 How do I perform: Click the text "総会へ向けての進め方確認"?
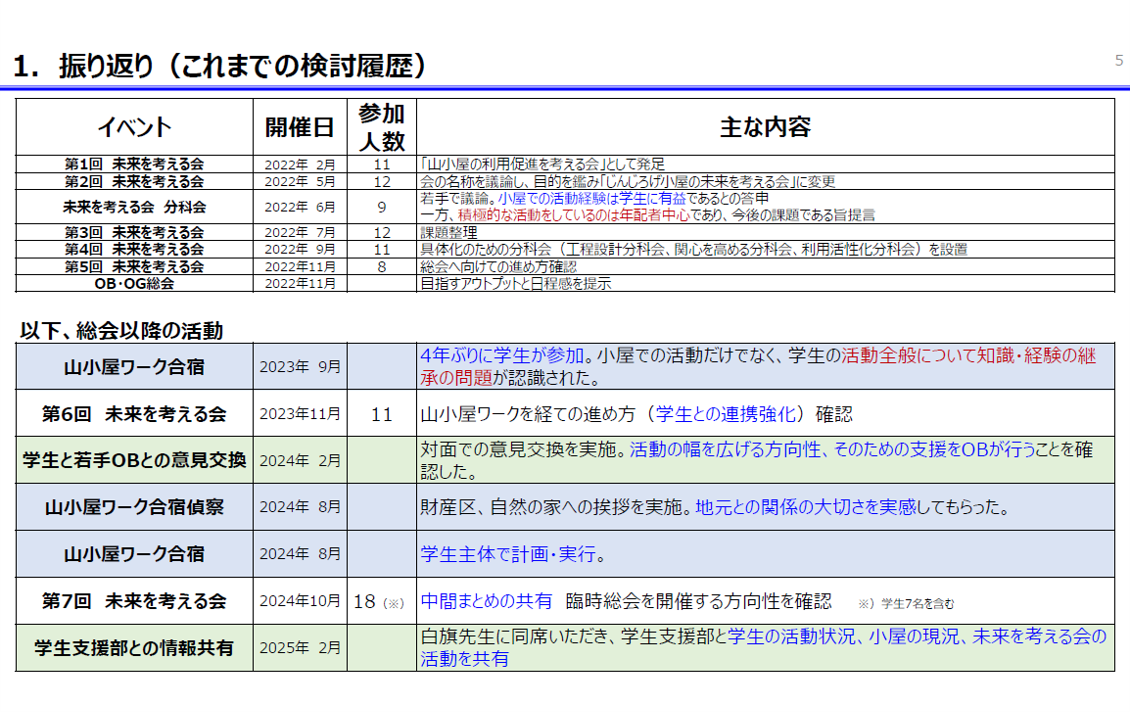[498, 267]
